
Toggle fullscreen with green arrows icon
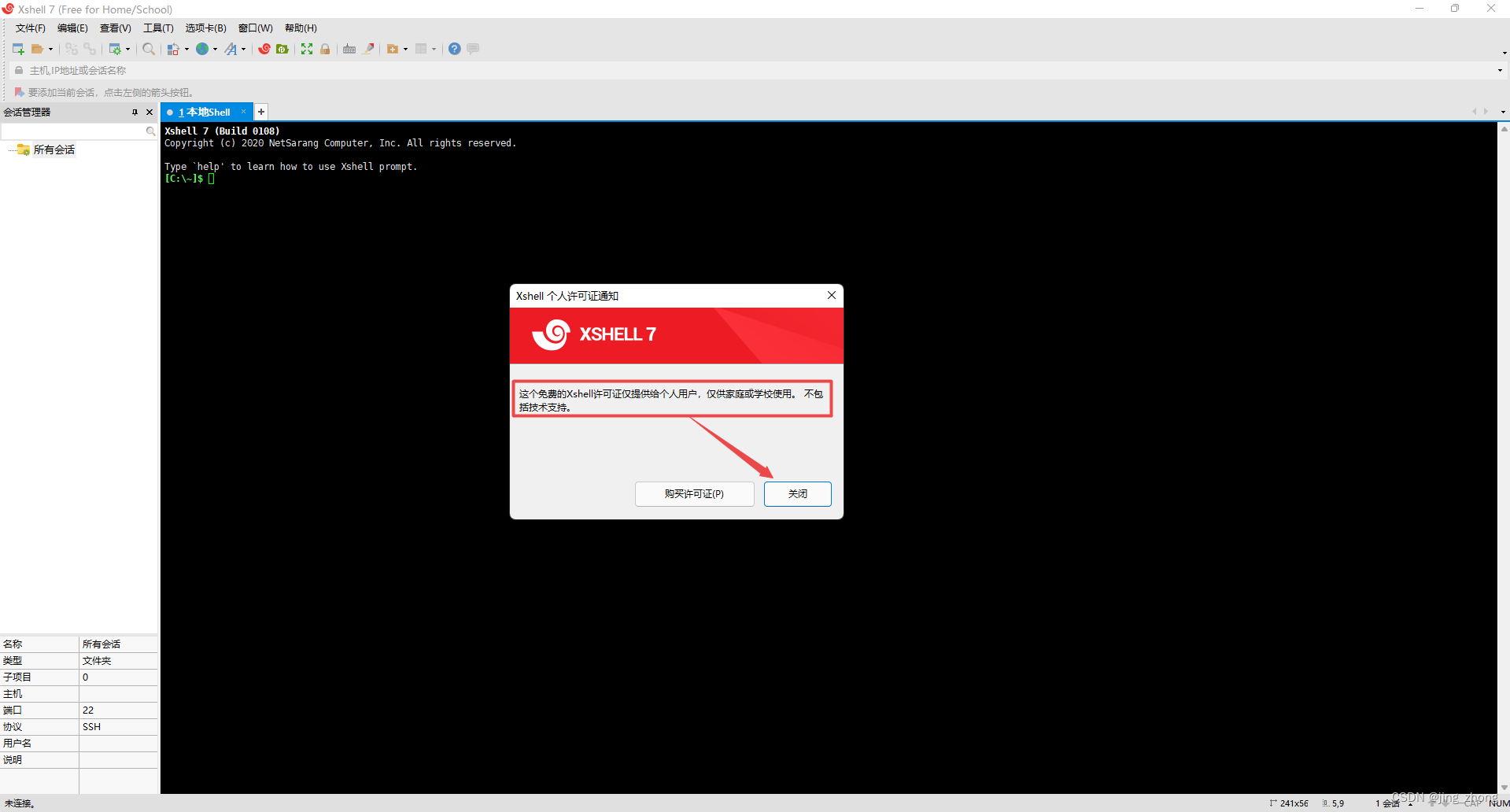[x=307, y=49]
